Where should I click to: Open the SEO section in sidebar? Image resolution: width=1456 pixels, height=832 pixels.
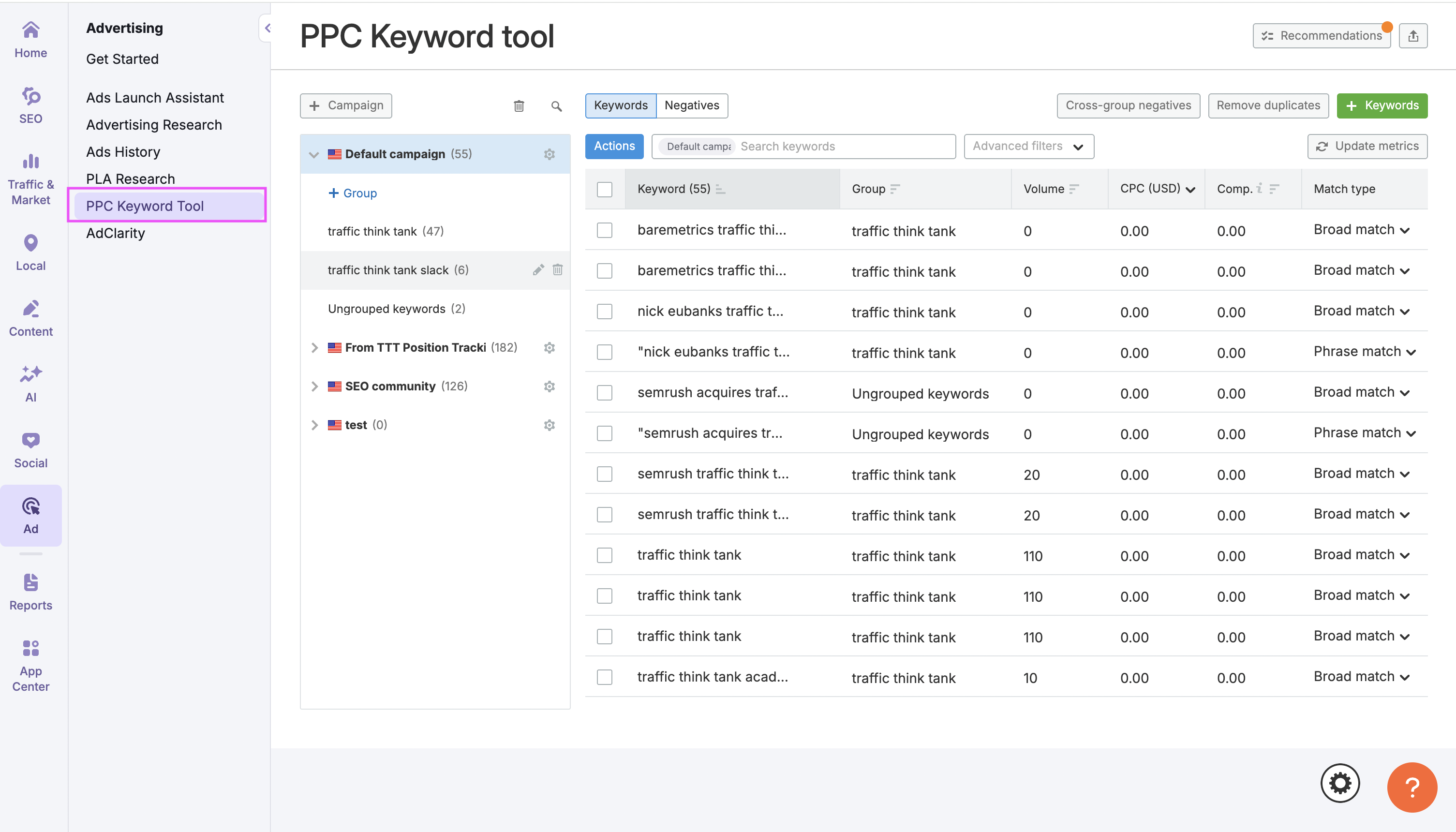click(31, 106)
